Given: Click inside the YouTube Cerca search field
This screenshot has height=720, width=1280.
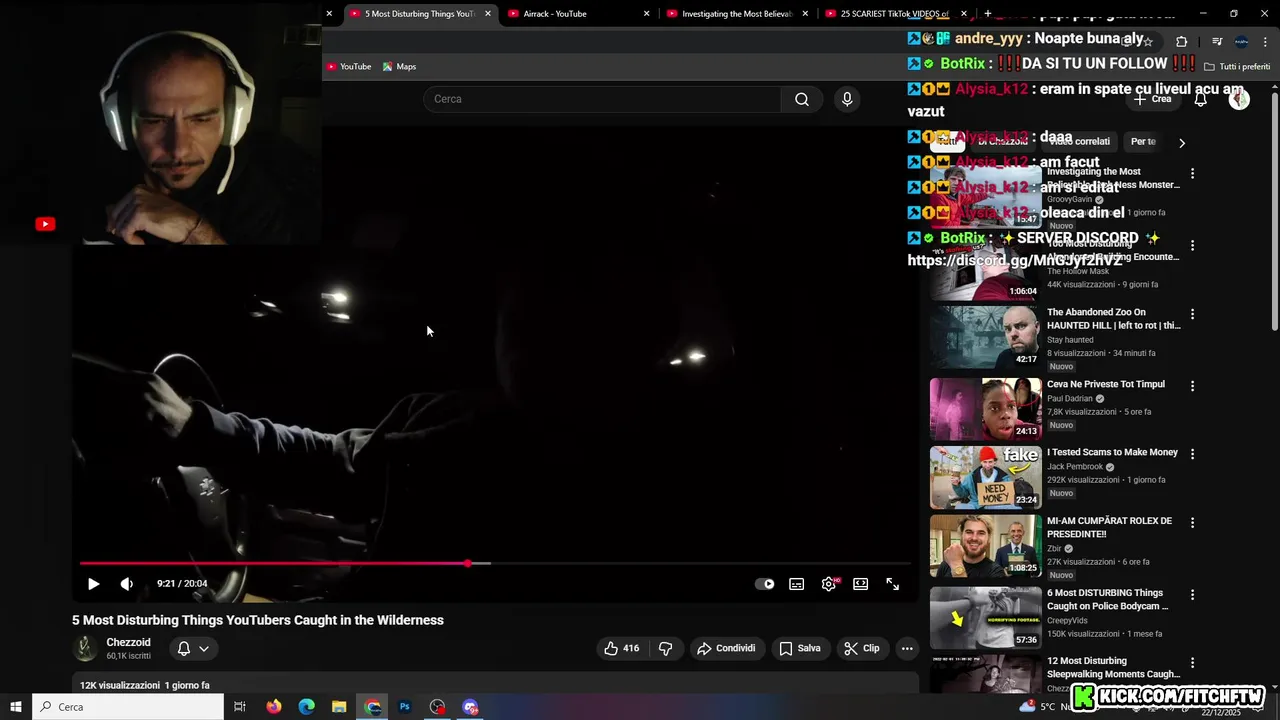Looking at the screenshot, I should 602,99.
